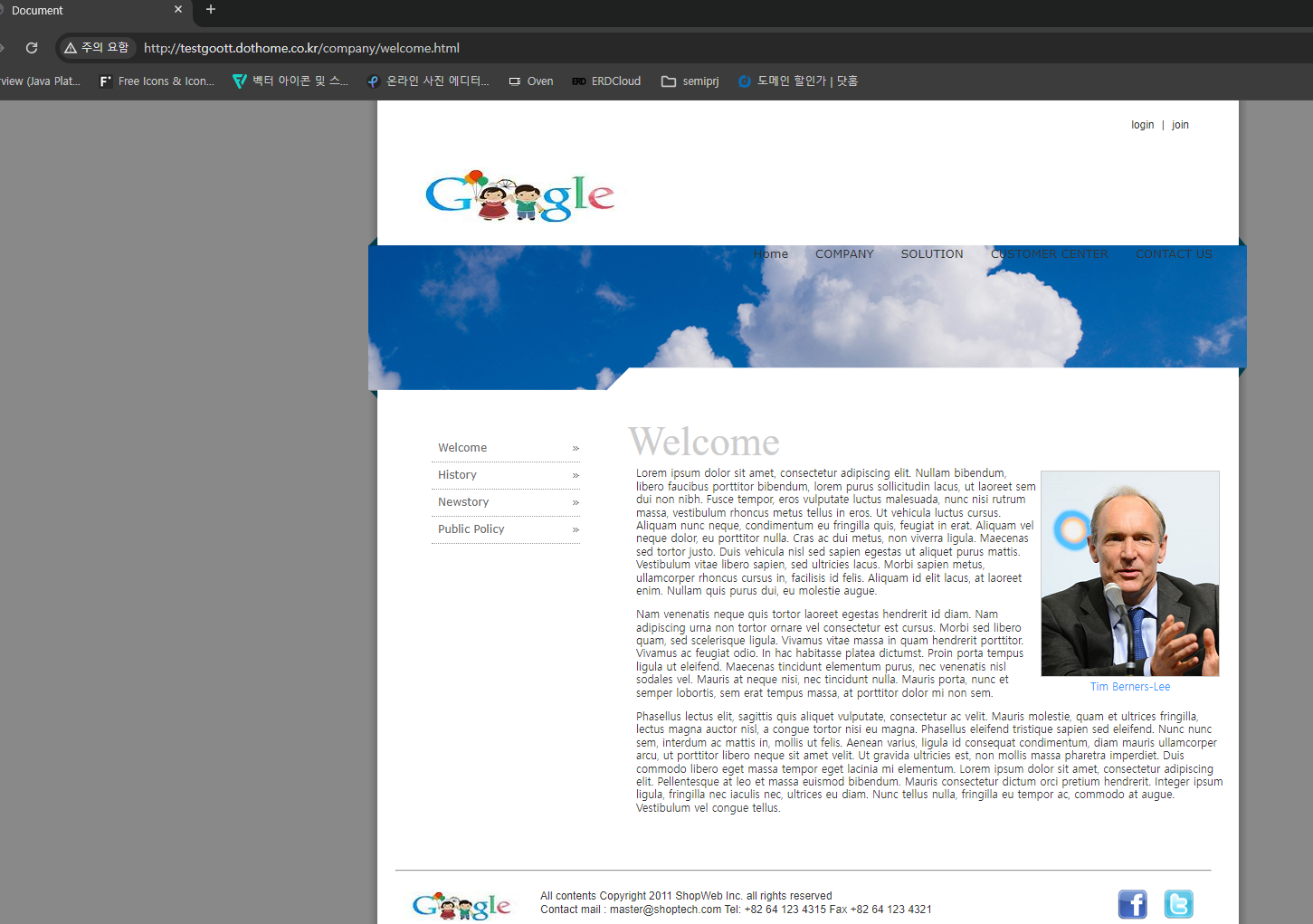The height and width of the screenshot is (924, 1313).
Task: Open the 벡터 아이콘 bookmark
Action: coord(290,81)
